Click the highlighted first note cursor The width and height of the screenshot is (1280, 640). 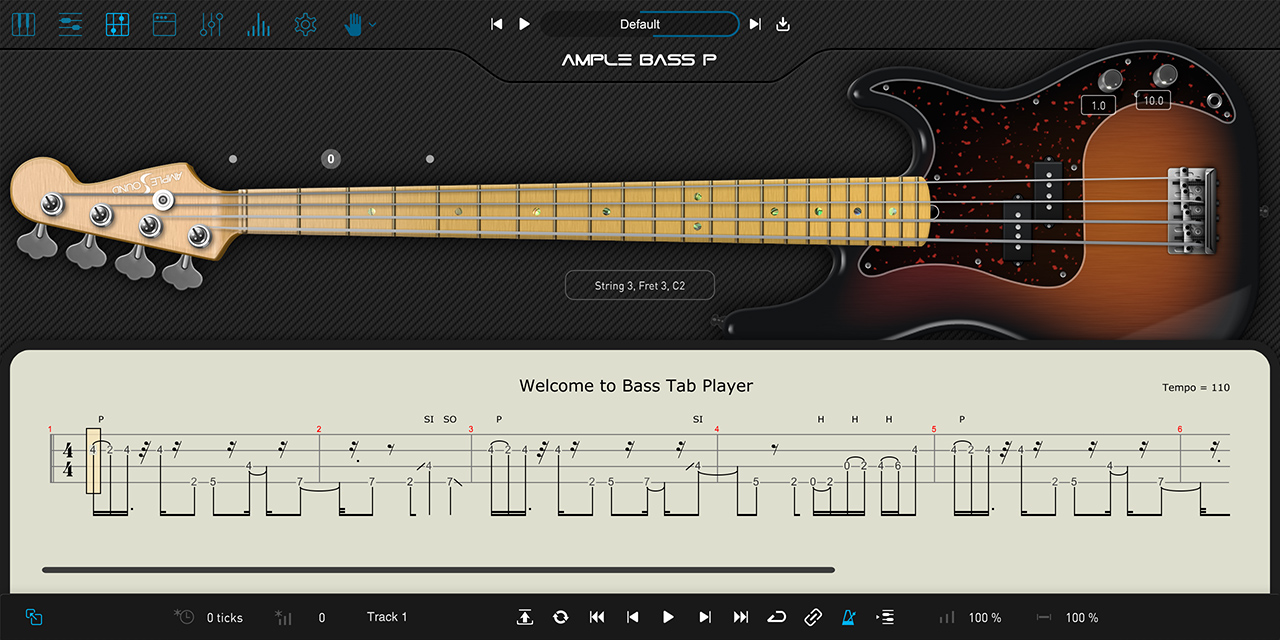coord(93,460)
